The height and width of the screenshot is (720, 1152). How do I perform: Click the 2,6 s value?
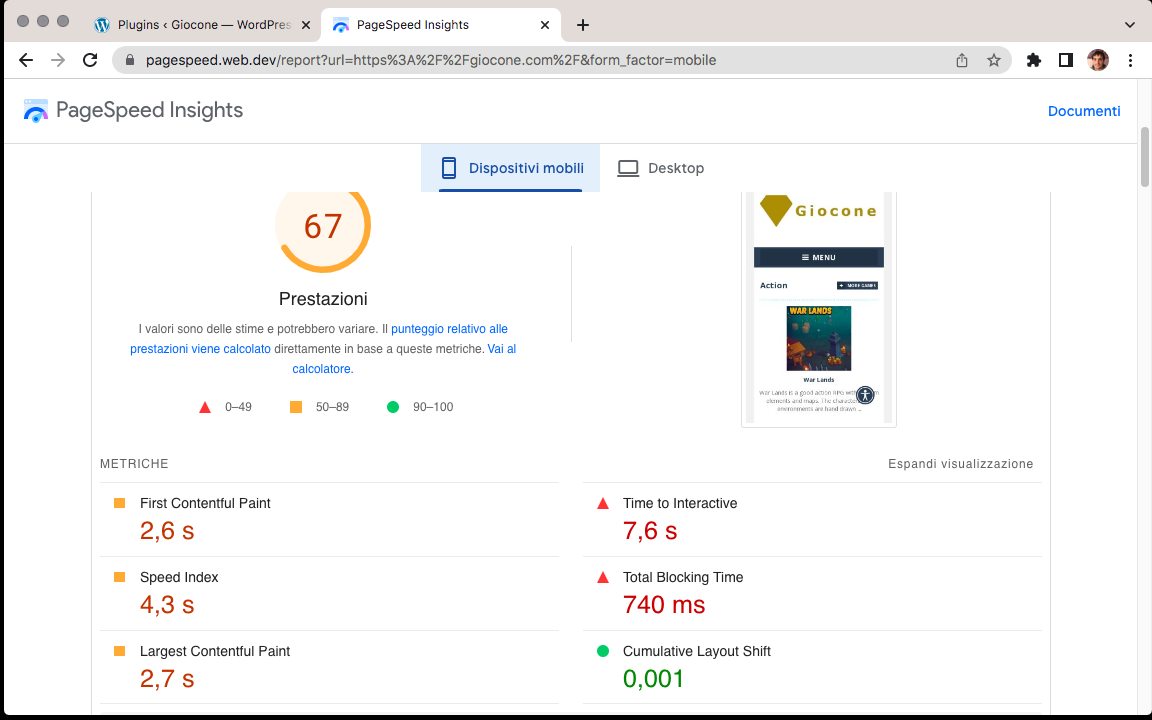[167, 530]
